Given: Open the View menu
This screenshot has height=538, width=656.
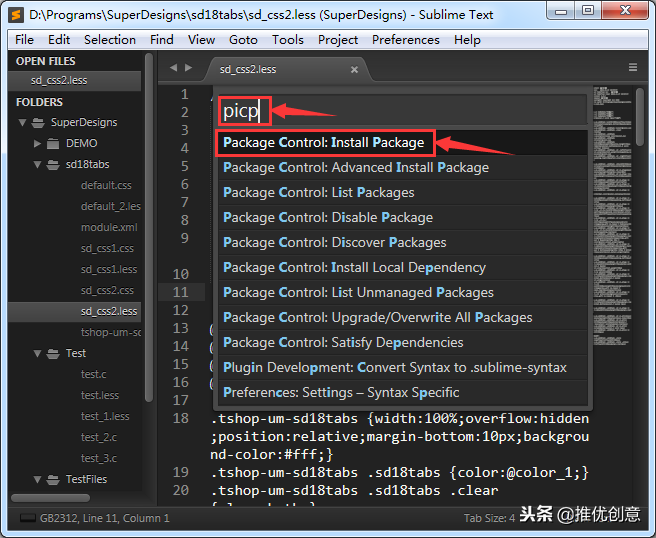Looking at the screenshot, I should pos(201,40).
